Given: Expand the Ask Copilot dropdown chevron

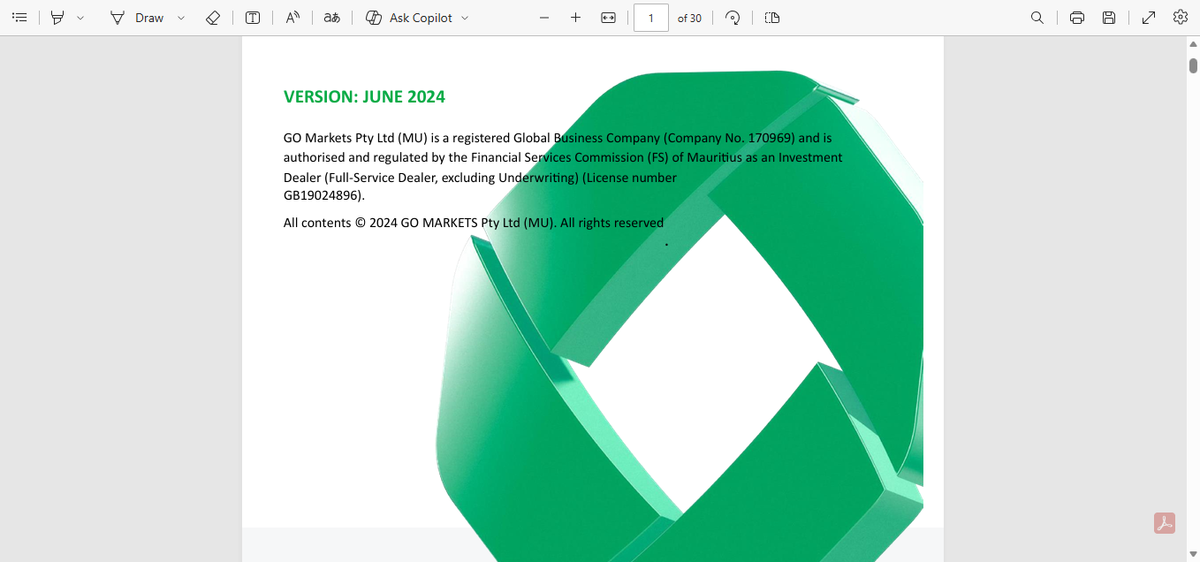Looking at the screenshot, I should [466, 18].
